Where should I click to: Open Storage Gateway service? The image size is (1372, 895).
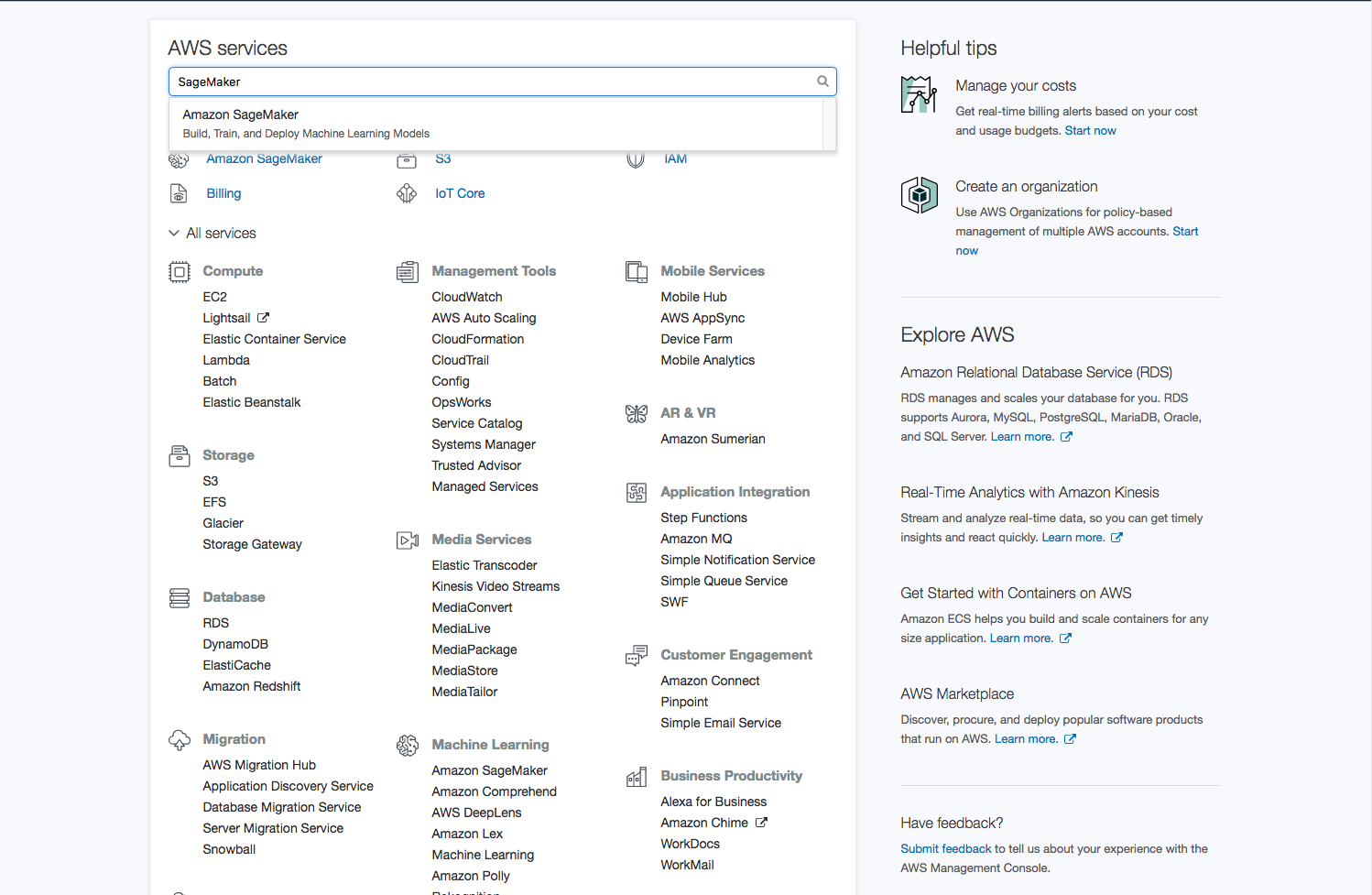pyautogui.click(x=252, y=544)
